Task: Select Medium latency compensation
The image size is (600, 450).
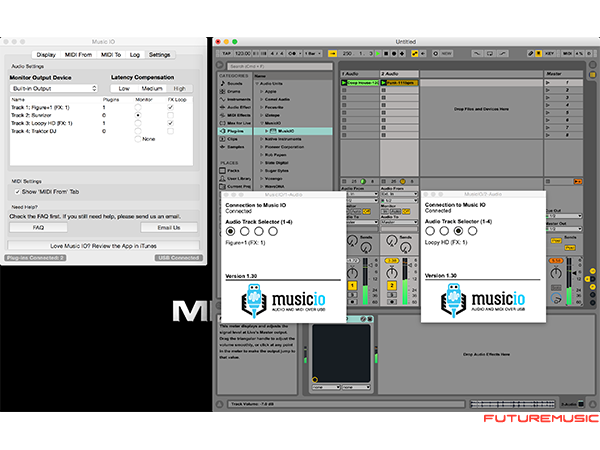Action: (152, 89)
